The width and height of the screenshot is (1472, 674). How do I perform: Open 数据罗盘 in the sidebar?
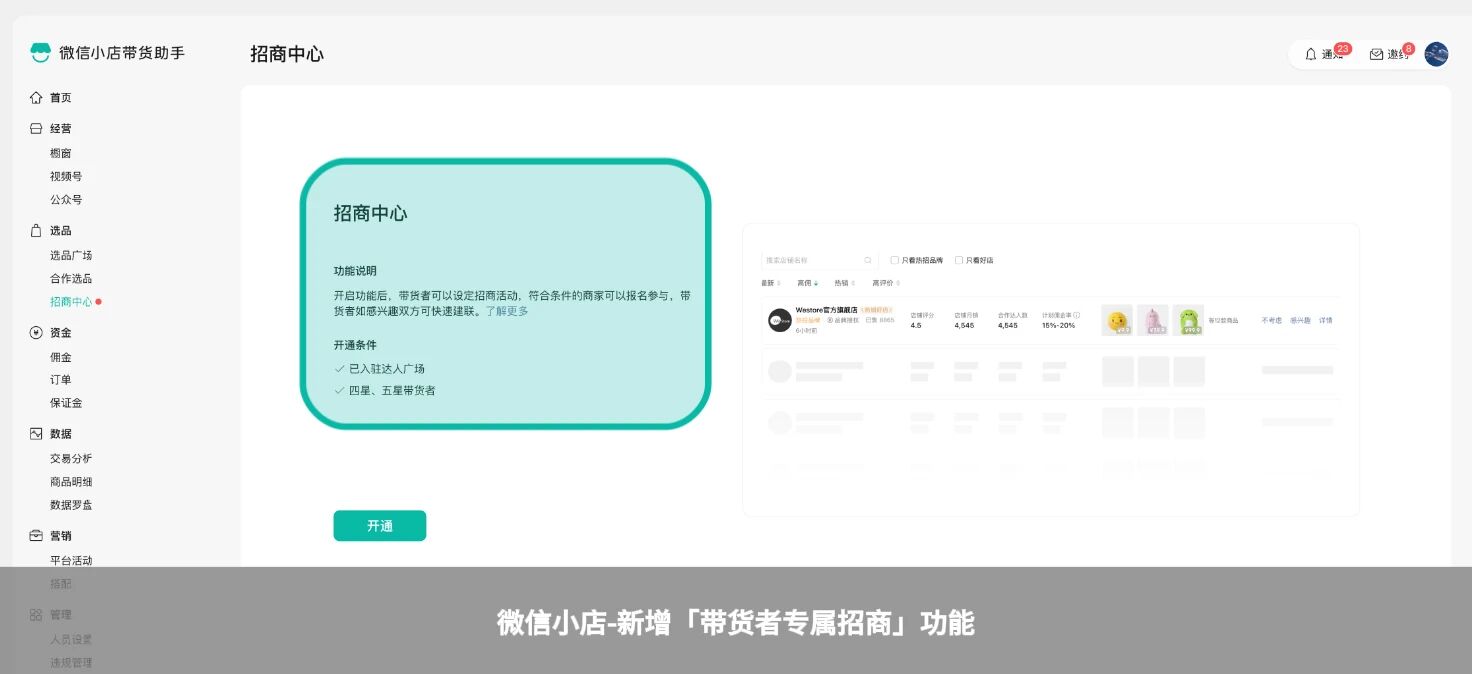[x=71, y=505]
